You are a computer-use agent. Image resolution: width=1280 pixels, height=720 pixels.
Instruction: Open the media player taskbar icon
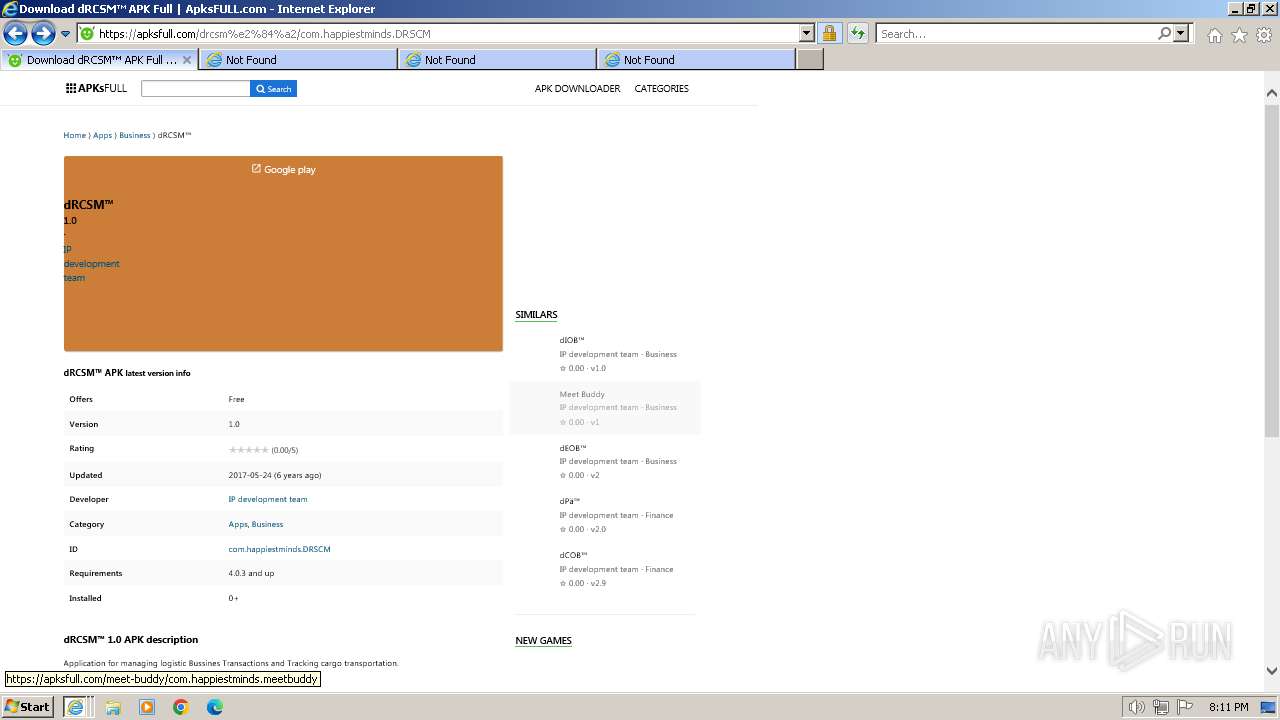[147, 707]
